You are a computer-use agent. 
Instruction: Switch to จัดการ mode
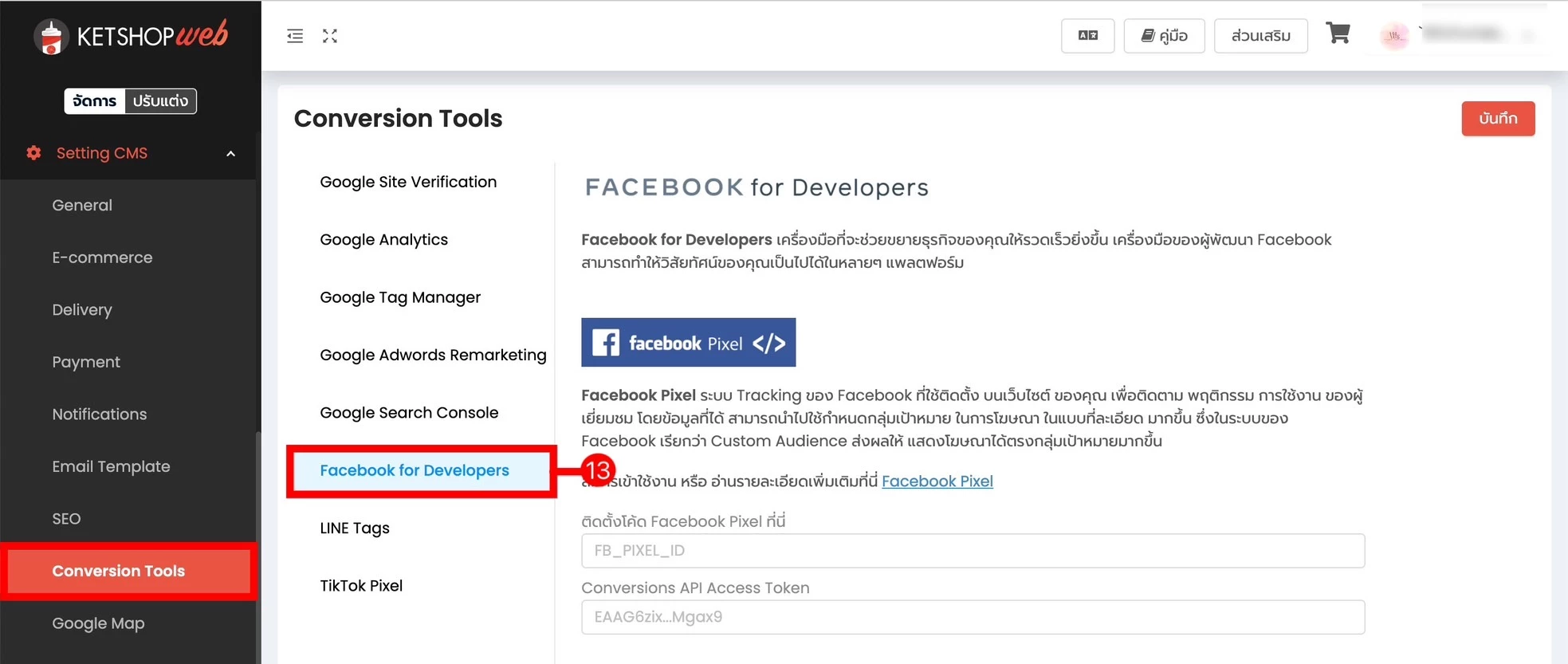click(95, 101)
